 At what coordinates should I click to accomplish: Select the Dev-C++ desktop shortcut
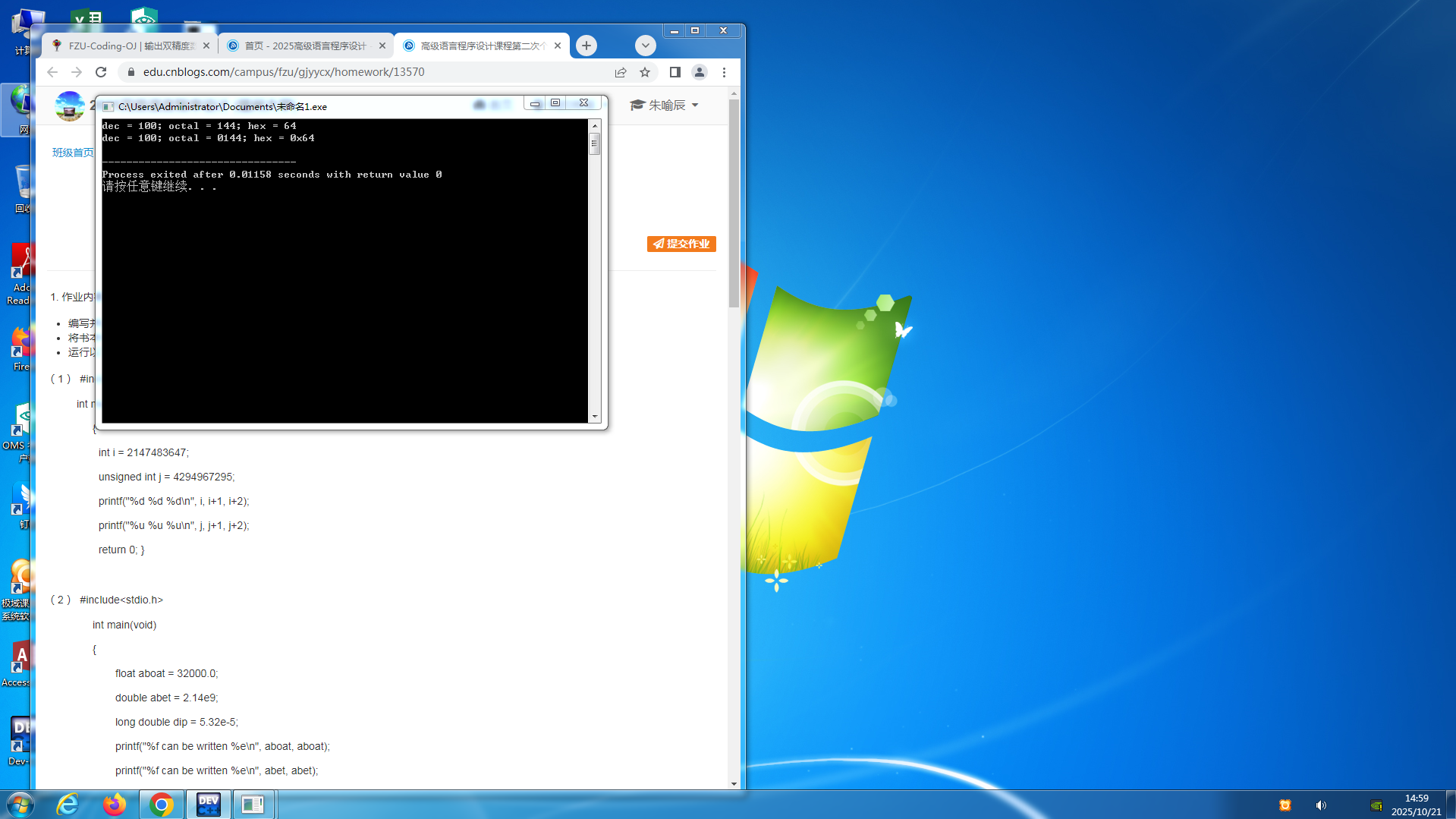pyautogui.click(x=19, y=742)
